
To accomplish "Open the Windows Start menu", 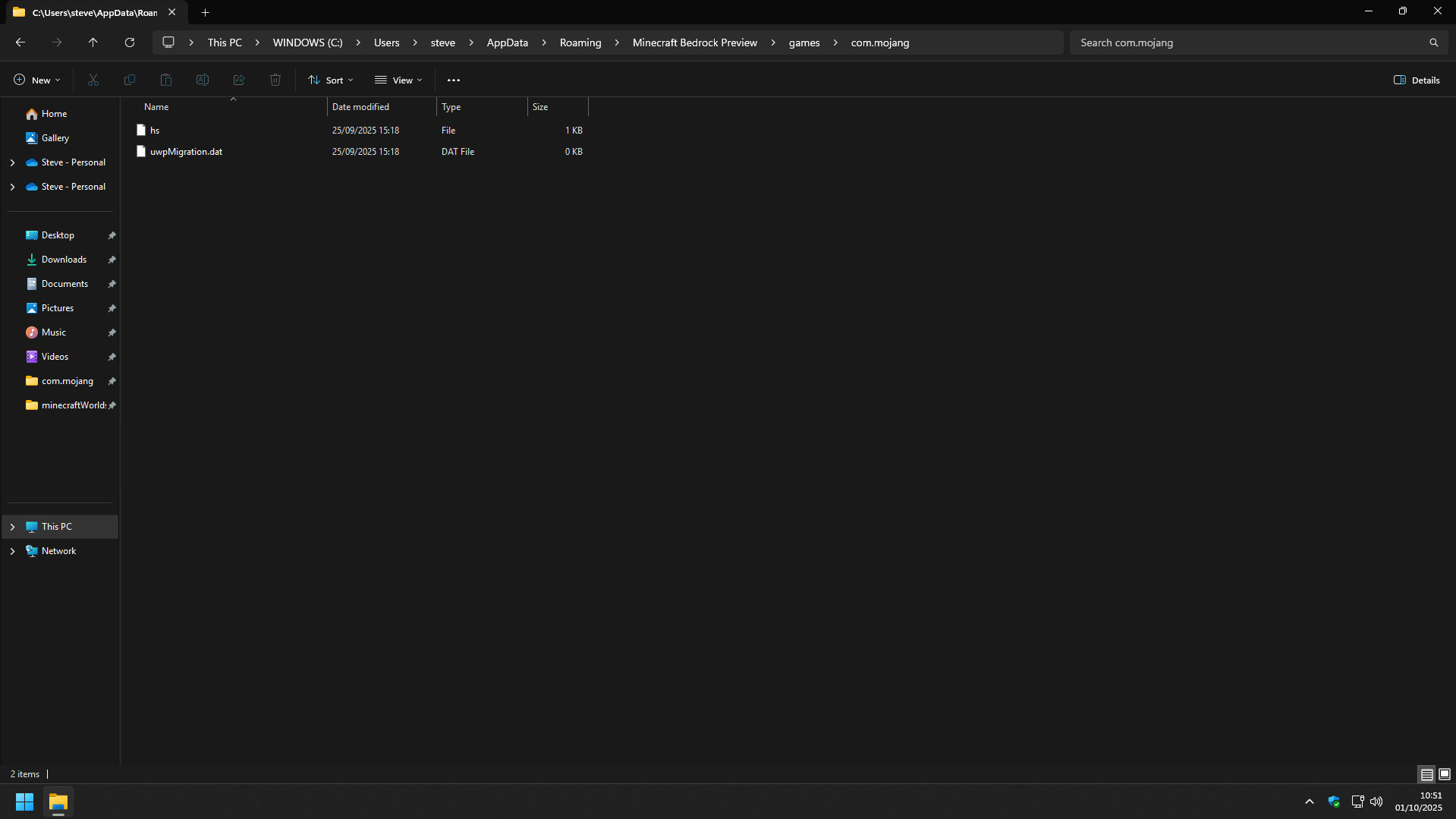I will point(24,802).
